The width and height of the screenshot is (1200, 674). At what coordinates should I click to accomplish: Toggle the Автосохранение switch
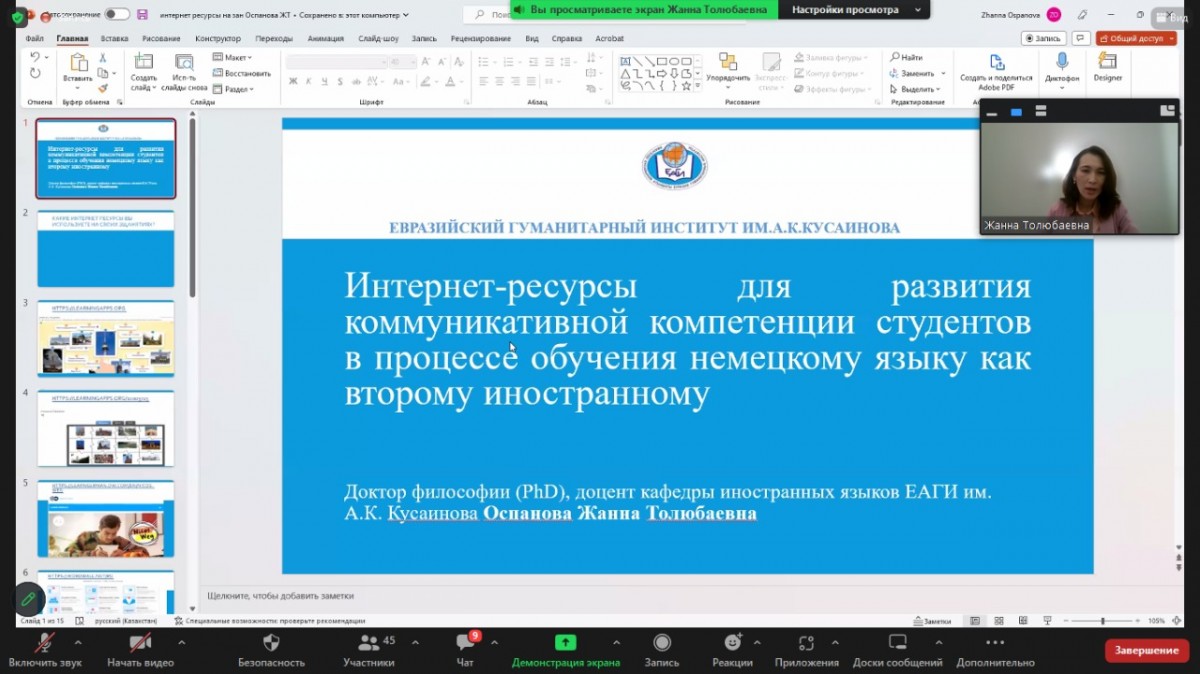[x=117, y=14]
